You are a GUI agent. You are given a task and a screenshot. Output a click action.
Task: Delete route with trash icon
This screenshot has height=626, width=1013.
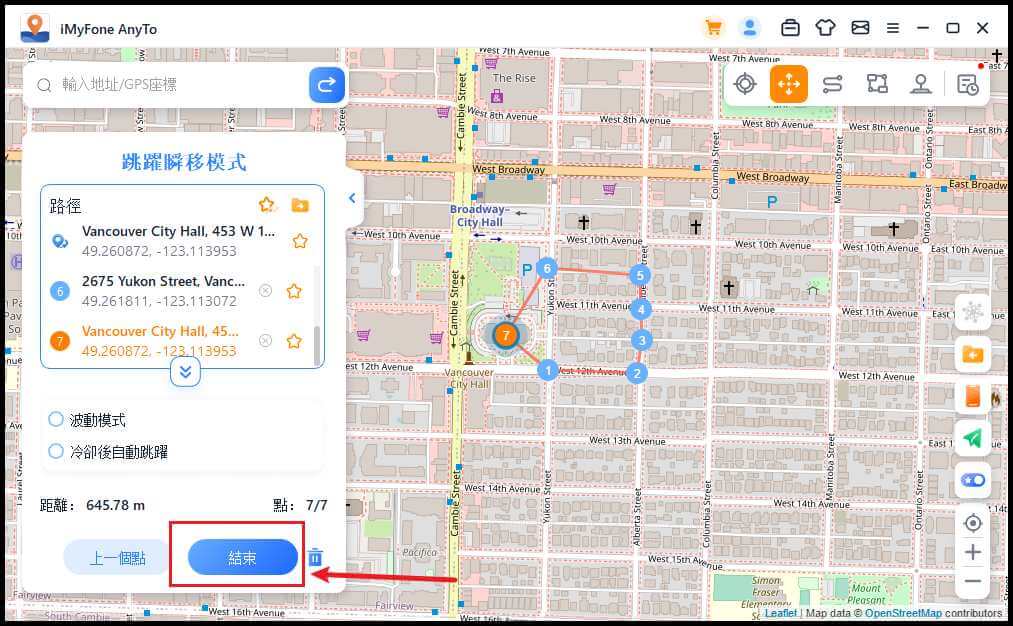coord(315,557)
